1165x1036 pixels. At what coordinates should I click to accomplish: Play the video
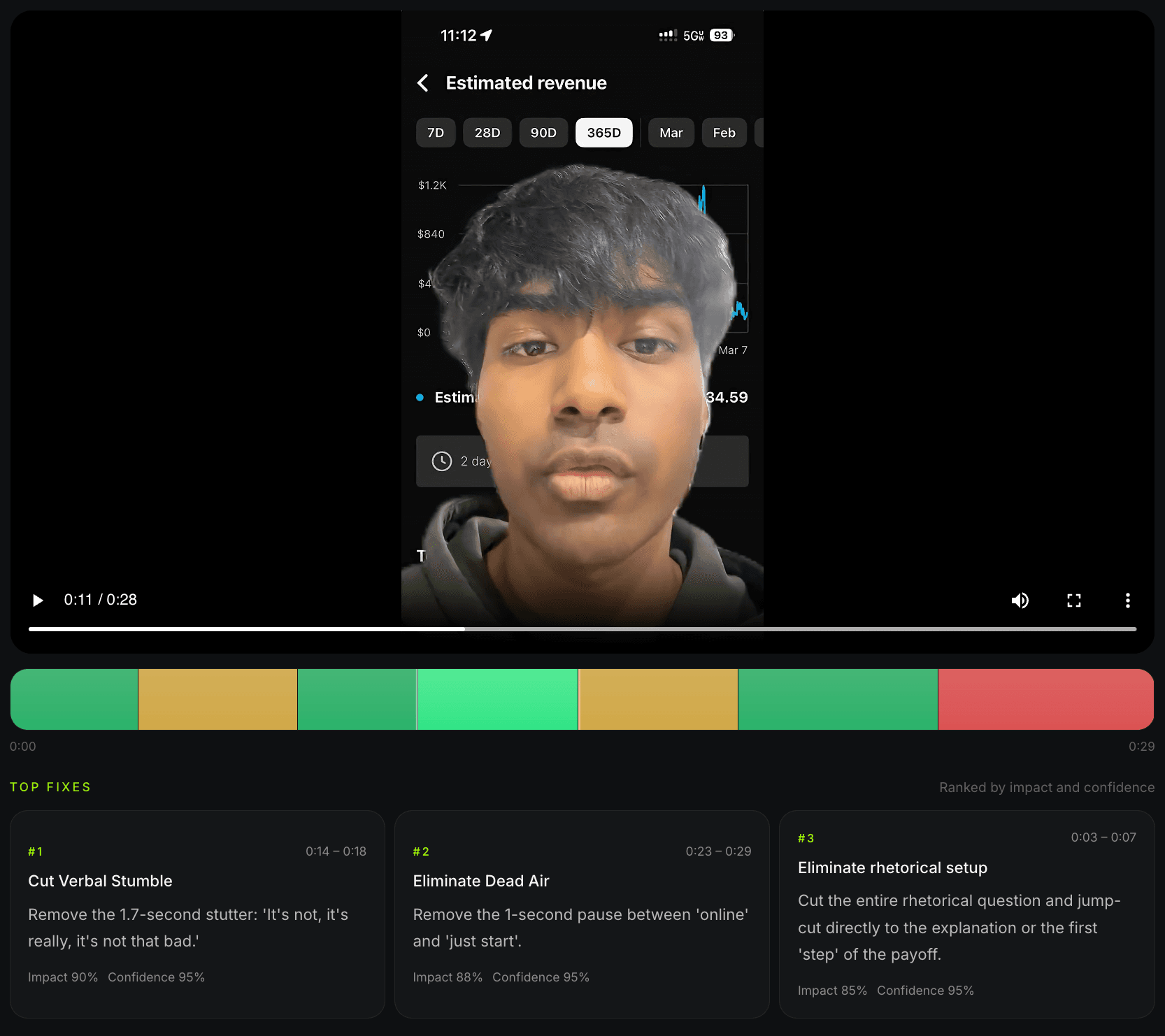point(37,600)
